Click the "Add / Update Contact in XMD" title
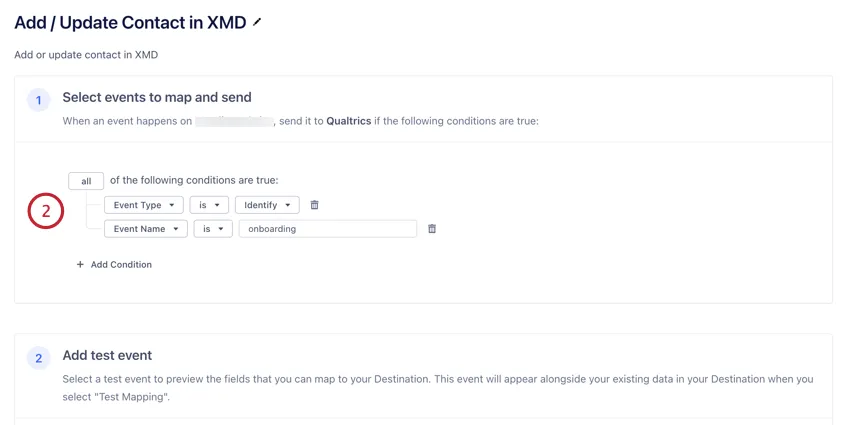Viewport: 850px width, 425px height. (130, 22)
